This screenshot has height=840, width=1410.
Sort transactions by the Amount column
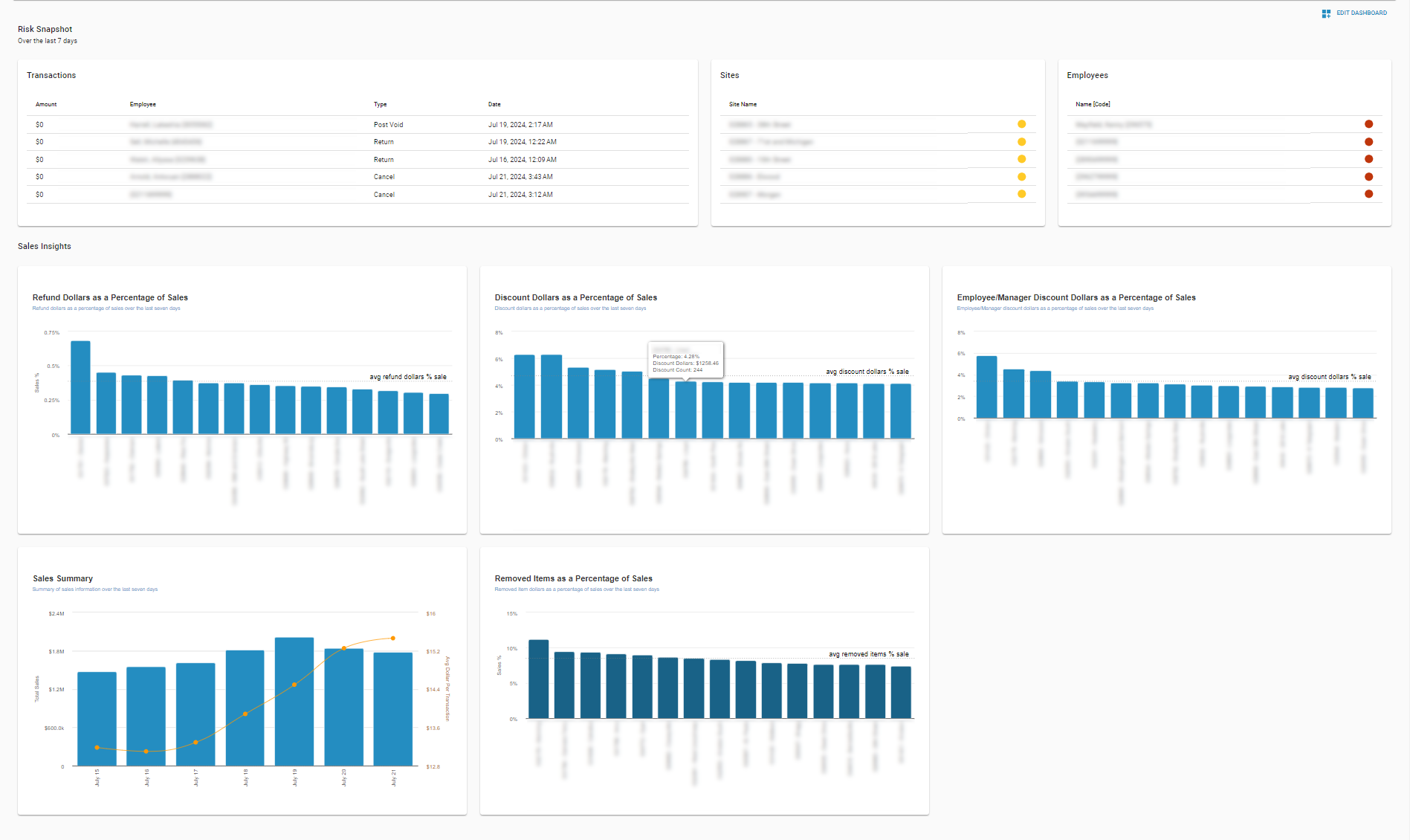[45, 104]
